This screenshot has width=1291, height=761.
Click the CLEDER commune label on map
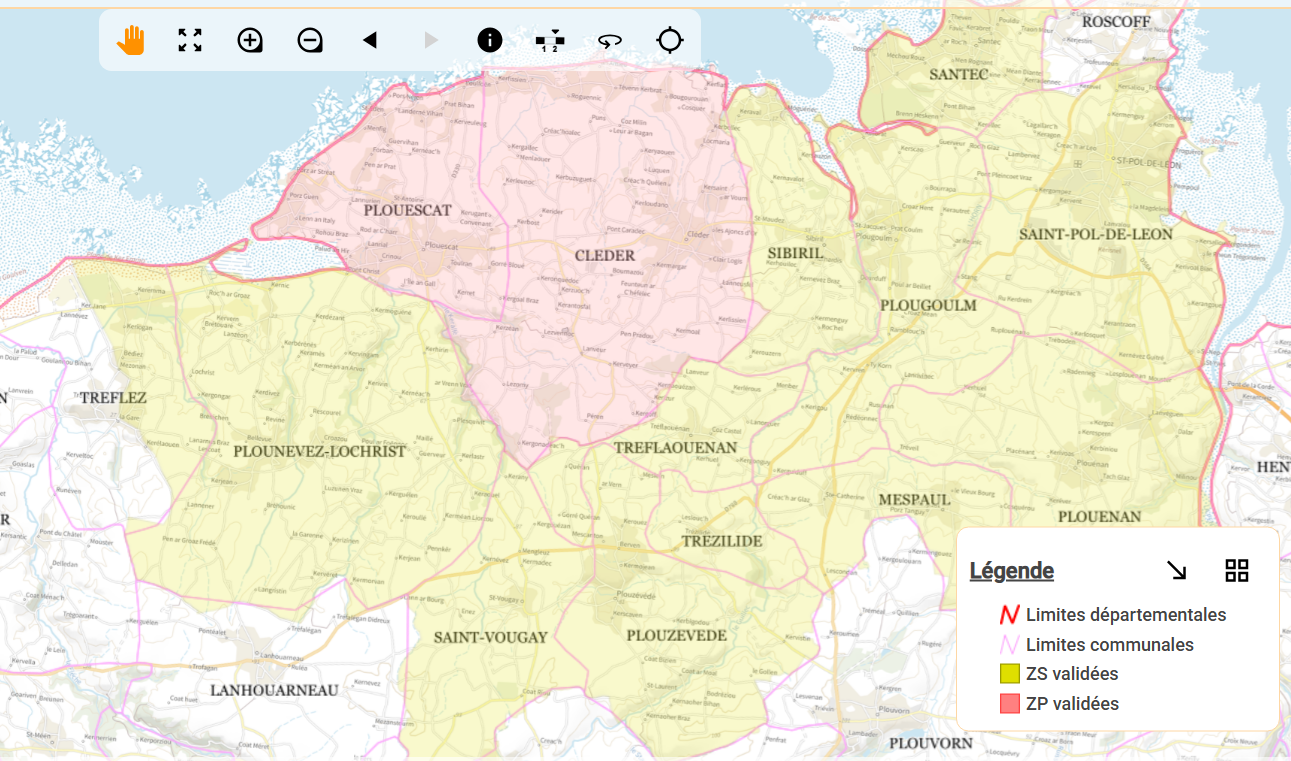point(605,256)
